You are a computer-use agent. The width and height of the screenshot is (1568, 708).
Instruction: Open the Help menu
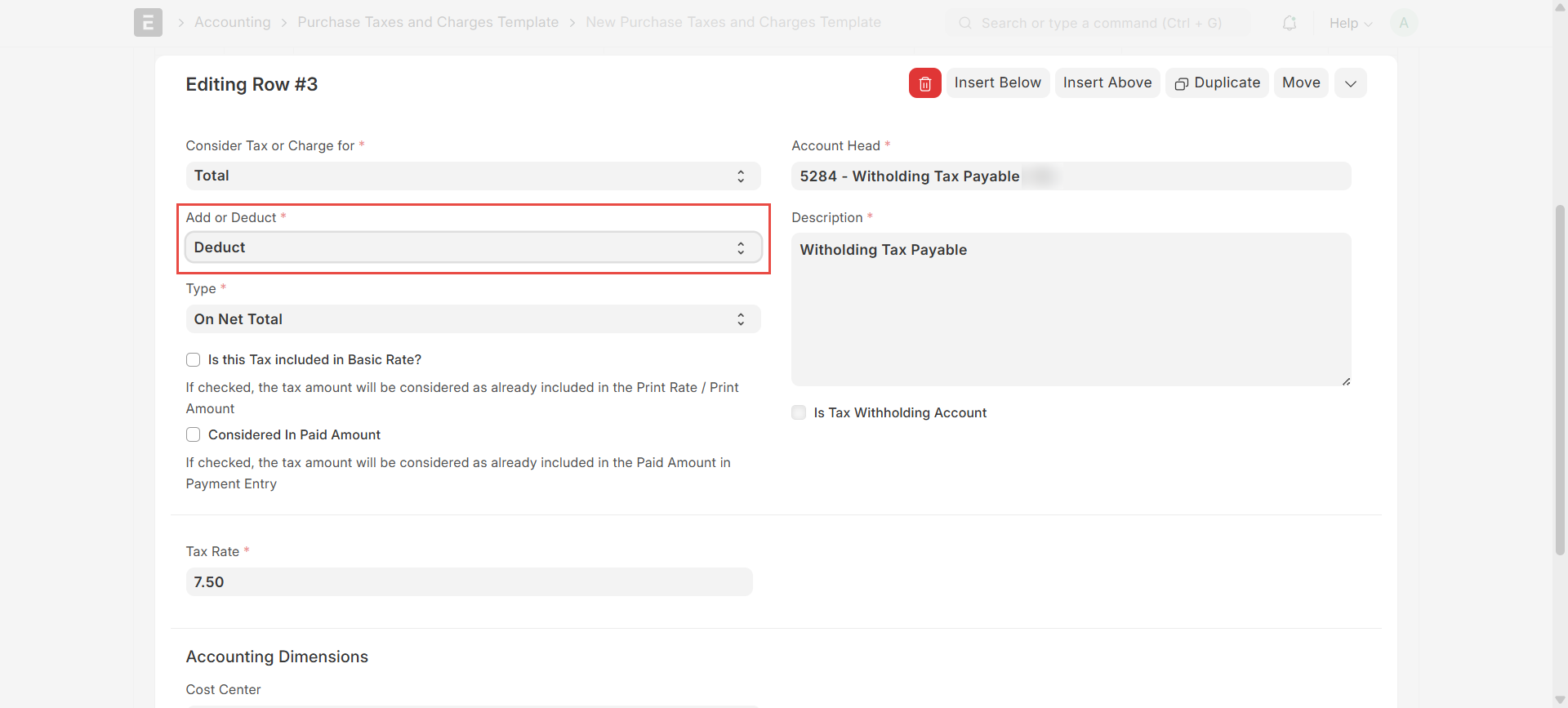click(x=1350, y=23)
